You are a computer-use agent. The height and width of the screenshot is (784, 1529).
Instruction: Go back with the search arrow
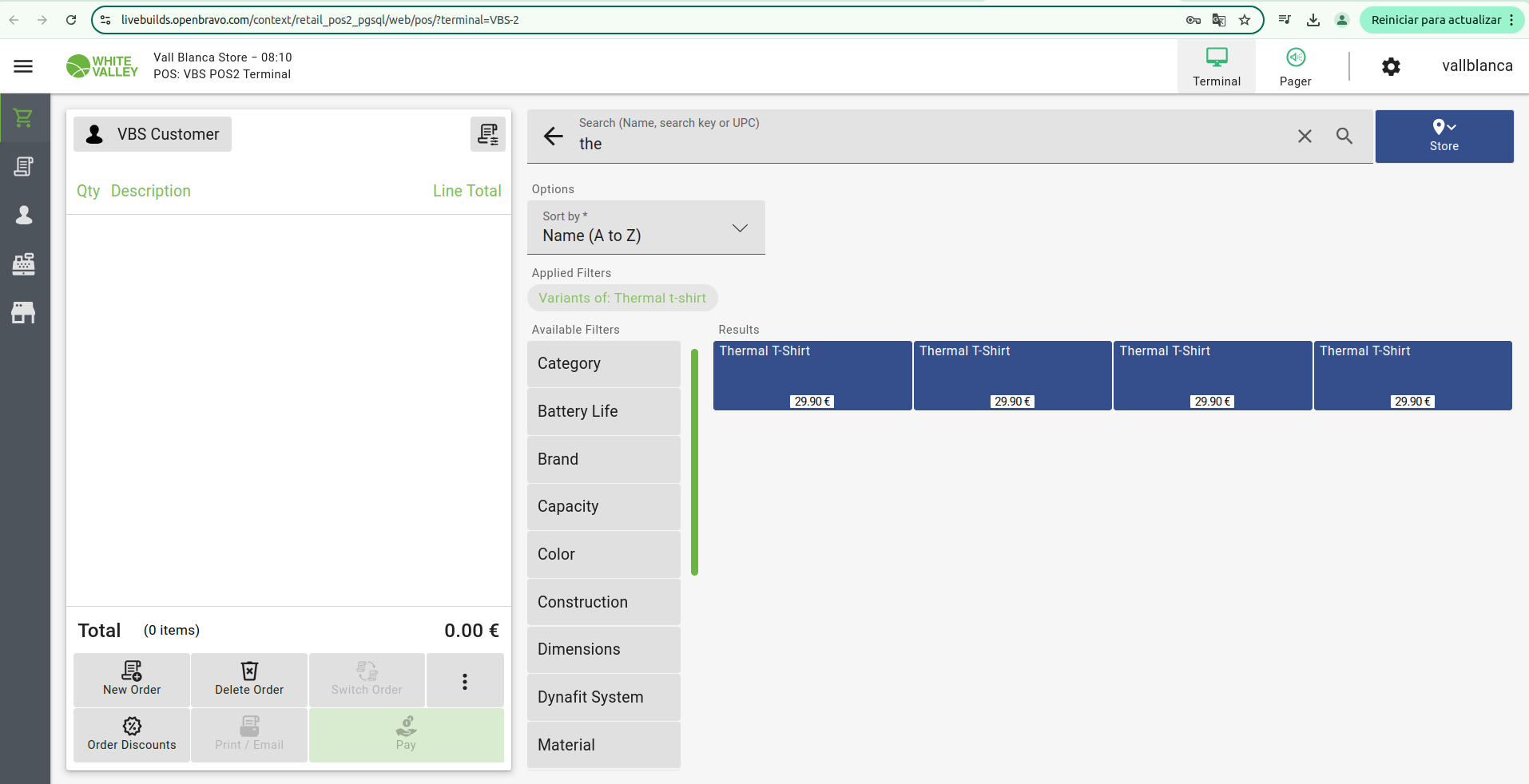click(553, 137)
